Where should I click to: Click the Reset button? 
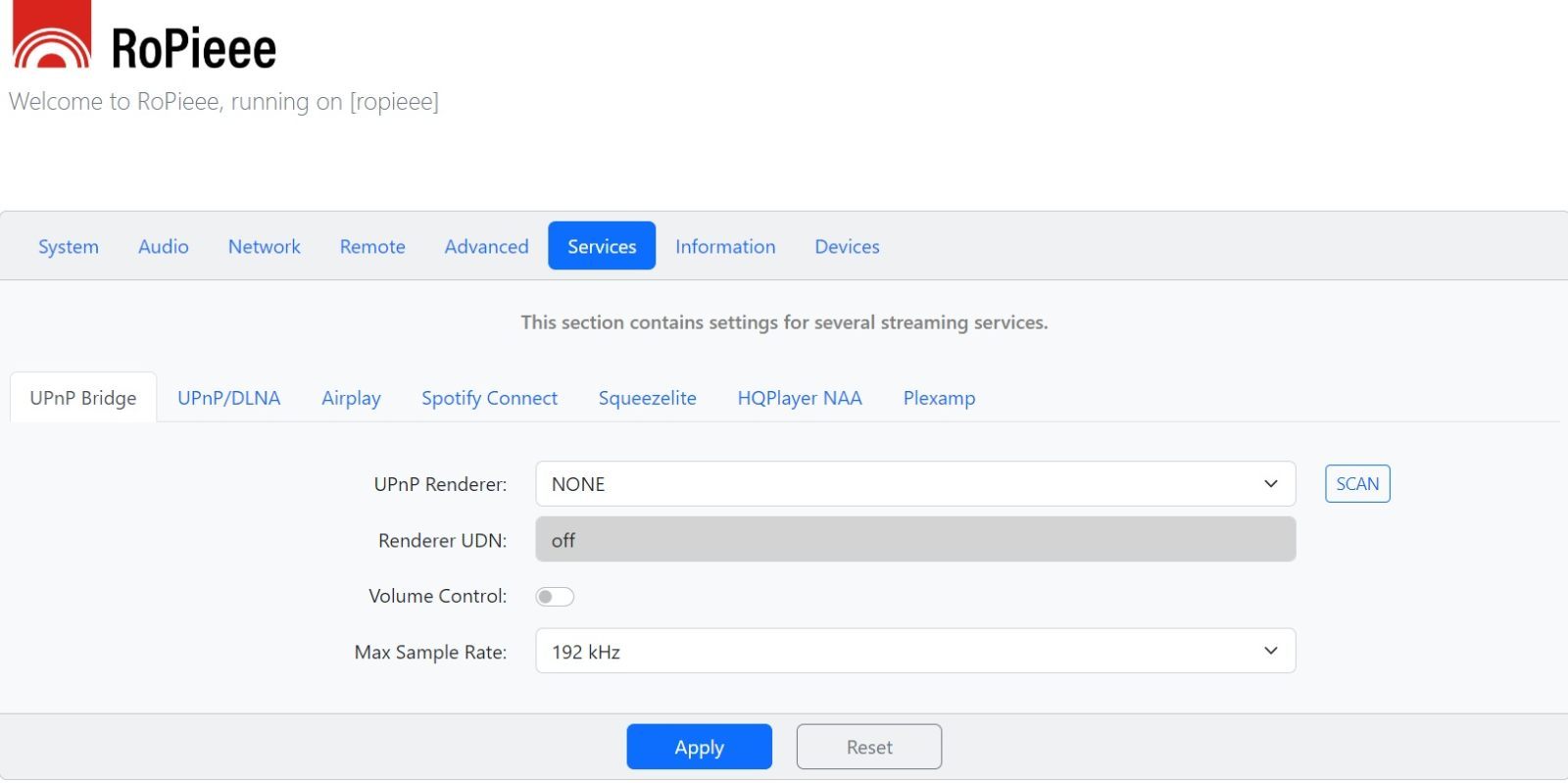[869, 747]
